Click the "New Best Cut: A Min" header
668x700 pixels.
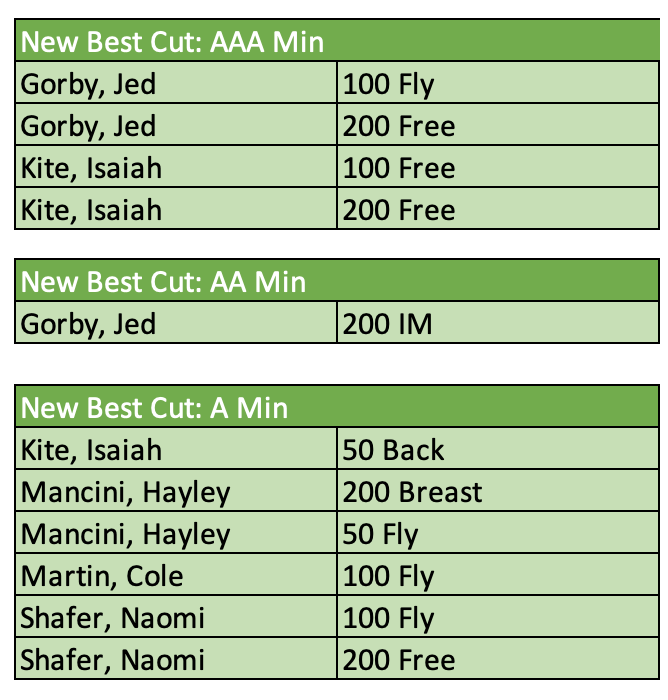click(x=155, y=407)
